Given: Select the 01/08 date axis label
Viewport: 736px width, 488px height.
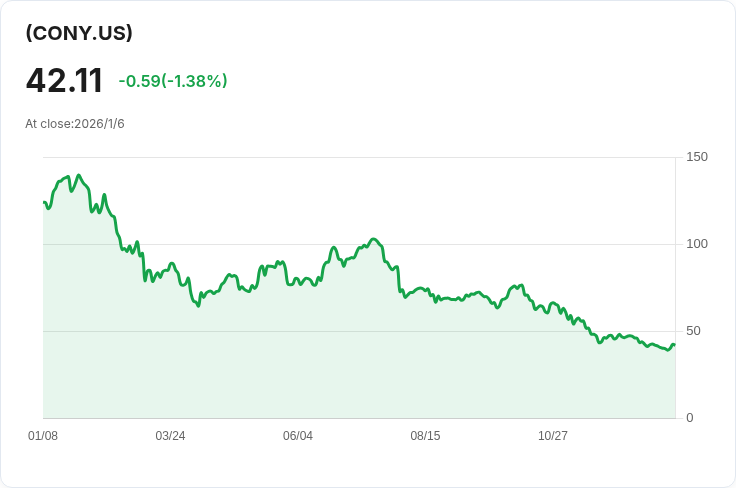Looking at the screenshot, I should 43,436.
